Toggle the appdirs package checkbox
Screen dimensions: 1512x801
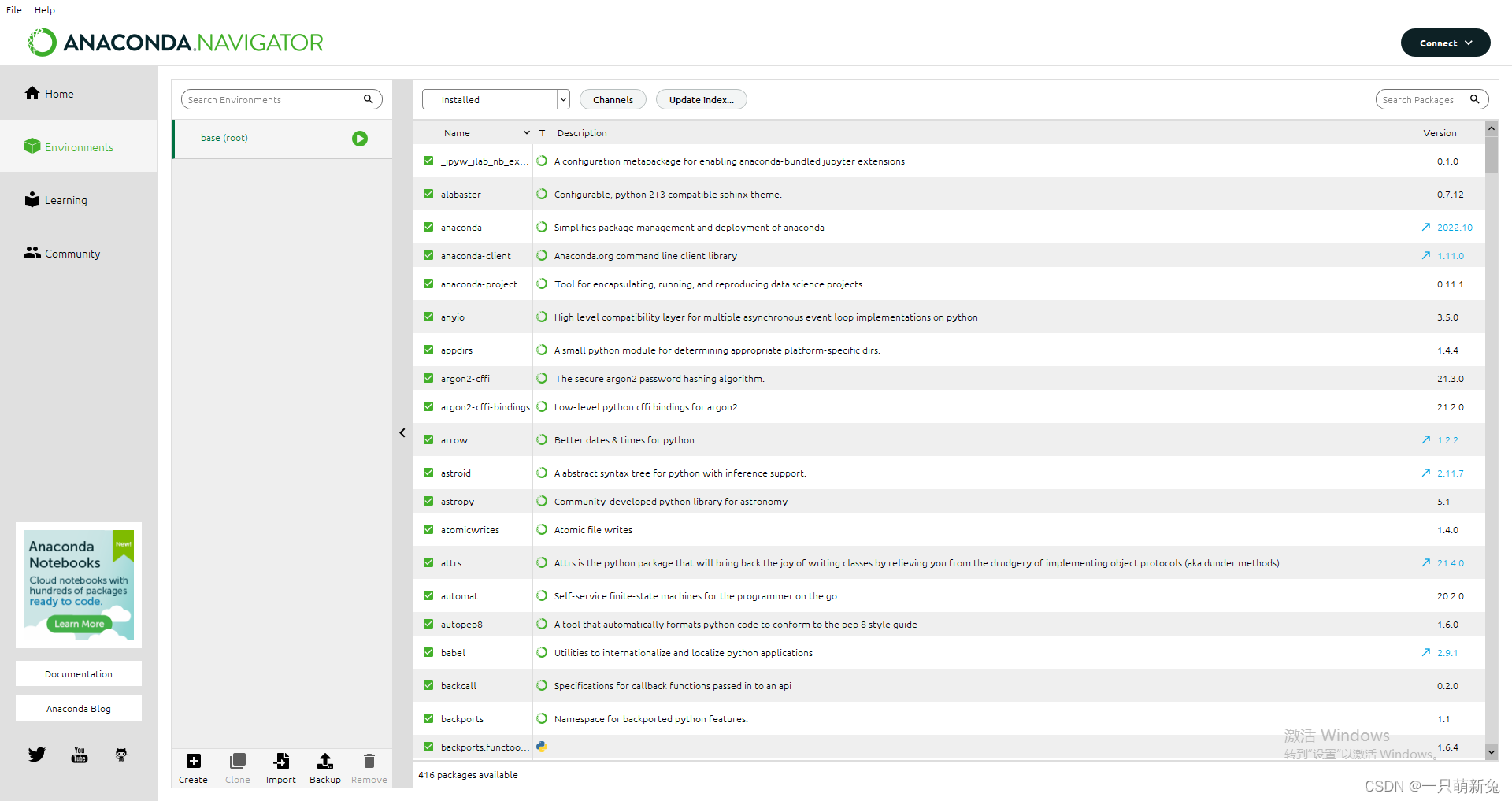pyautogui.click(x=428, y=350)
